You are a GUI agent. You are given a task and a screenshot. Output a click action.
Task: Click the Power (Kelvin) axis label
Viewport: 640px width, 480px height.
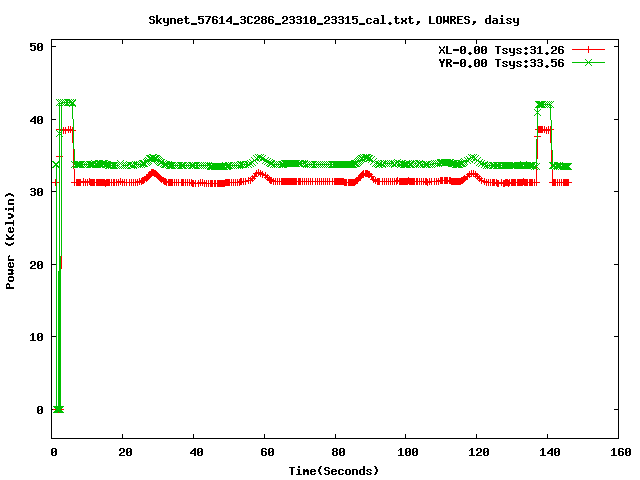[x=10, y=241]
